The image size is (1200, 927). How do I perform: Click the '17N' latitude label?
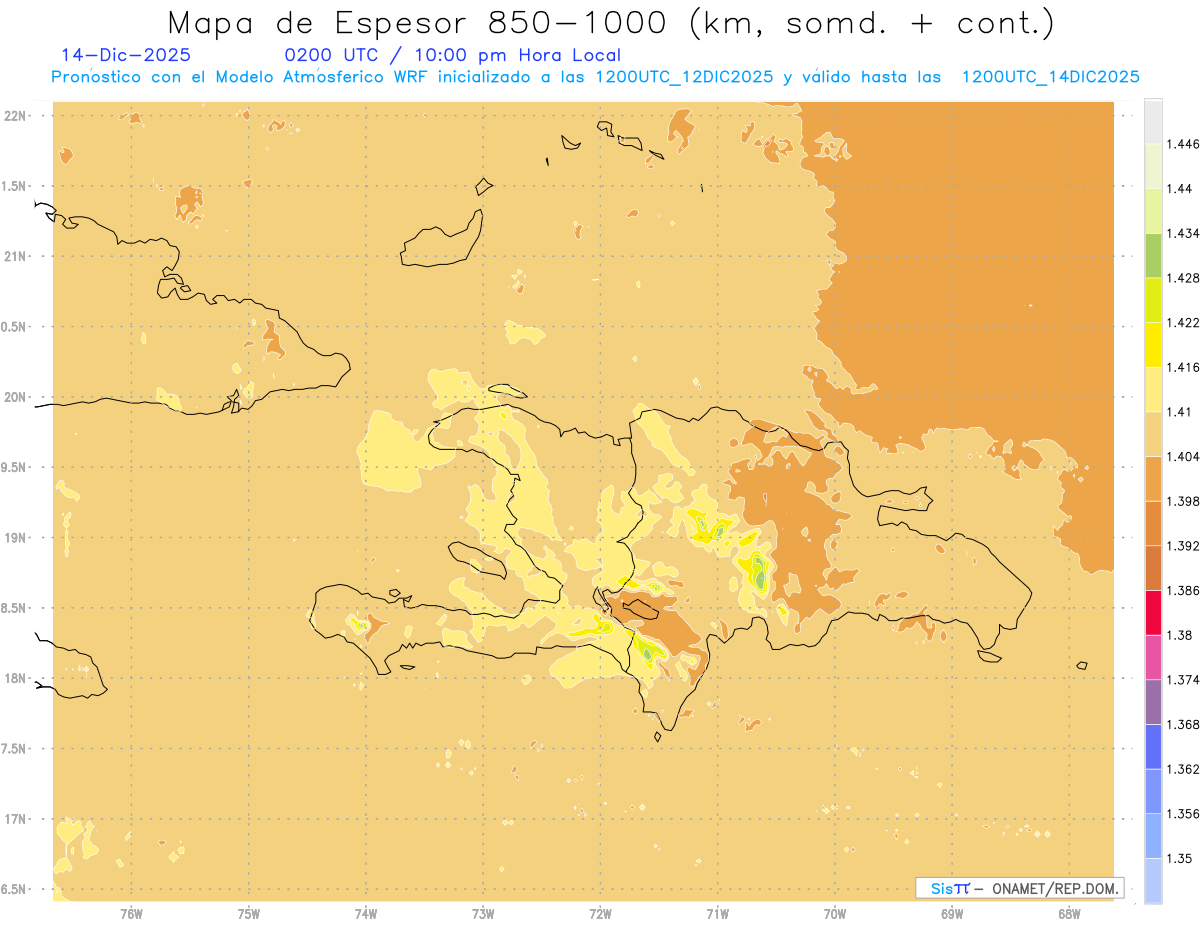[16, 820]
